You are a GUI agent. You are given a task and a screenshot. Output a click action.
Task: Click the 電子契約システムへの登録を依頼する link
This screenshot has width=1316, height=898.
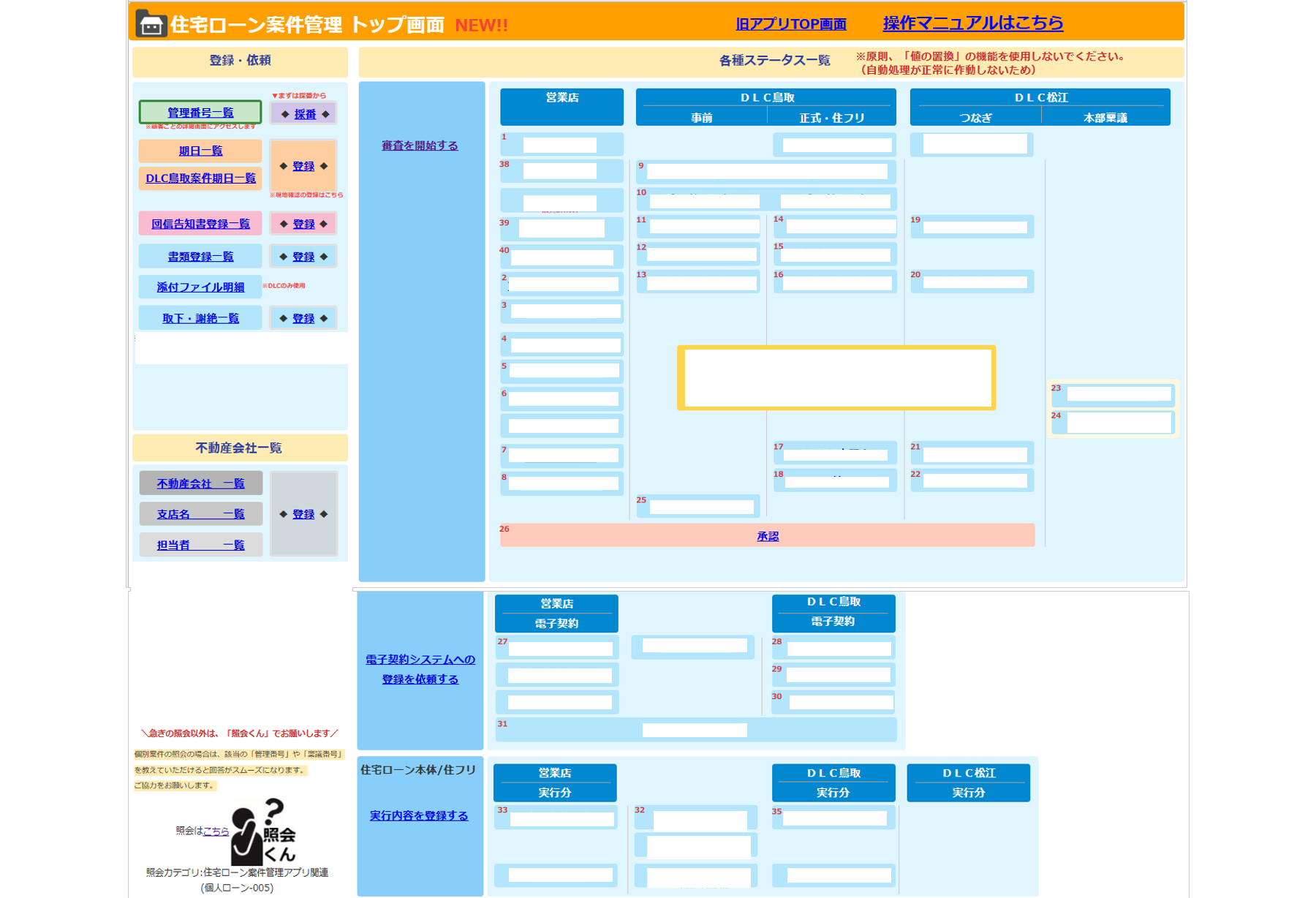pyautogui.click(x=420, y=669)
